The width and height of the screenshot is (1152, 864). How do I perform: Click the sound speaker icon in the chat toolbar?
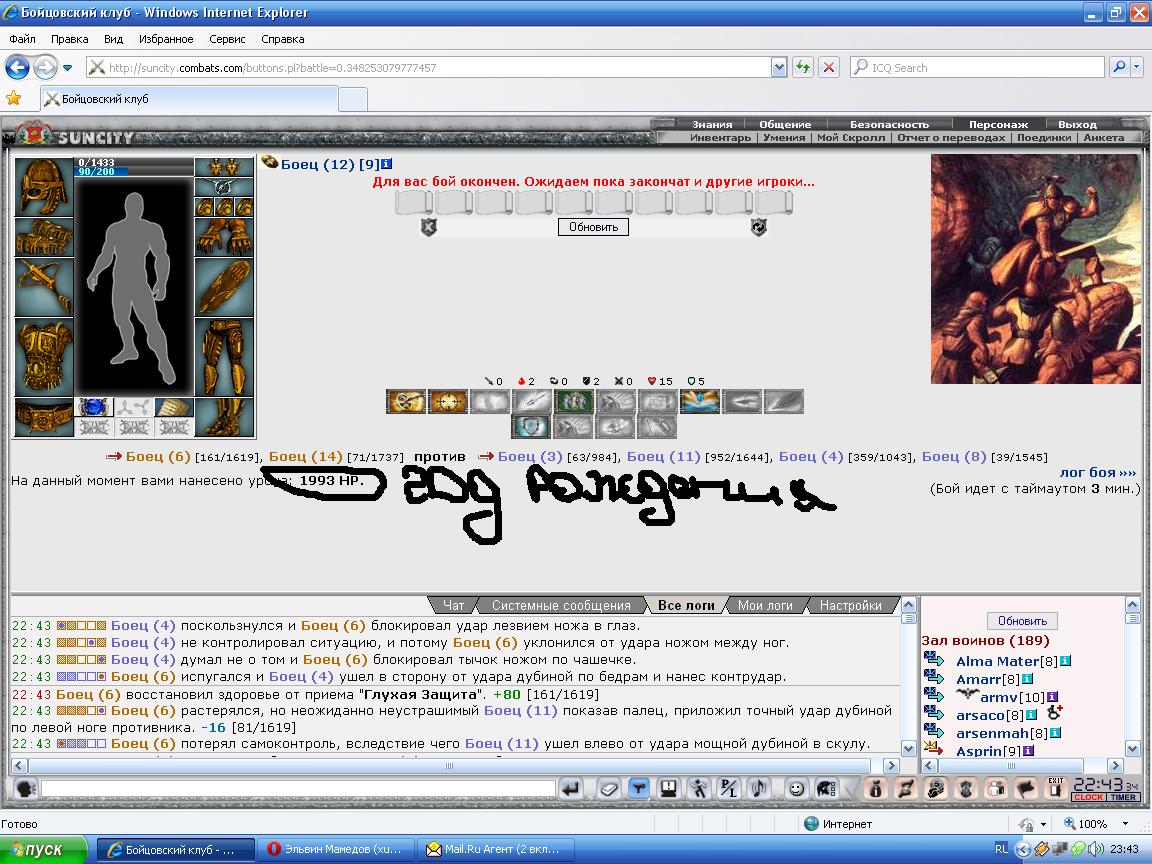[x=758, y=789]
